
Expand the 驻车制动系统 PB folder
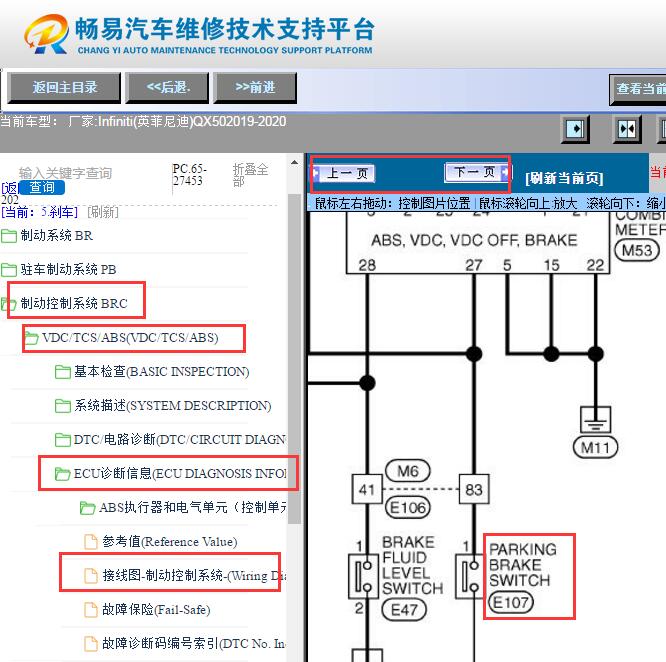click(68, 269)
